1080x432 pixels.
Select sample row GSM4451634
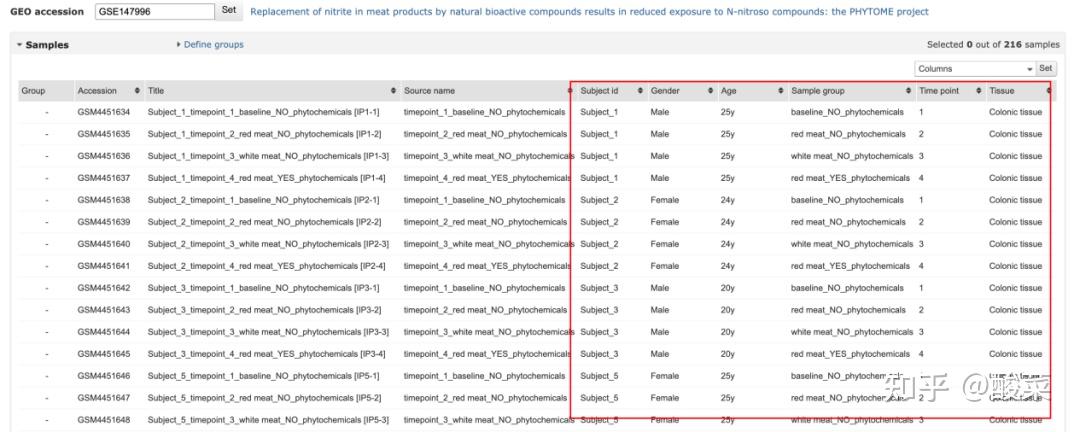[x=104, y=112]
